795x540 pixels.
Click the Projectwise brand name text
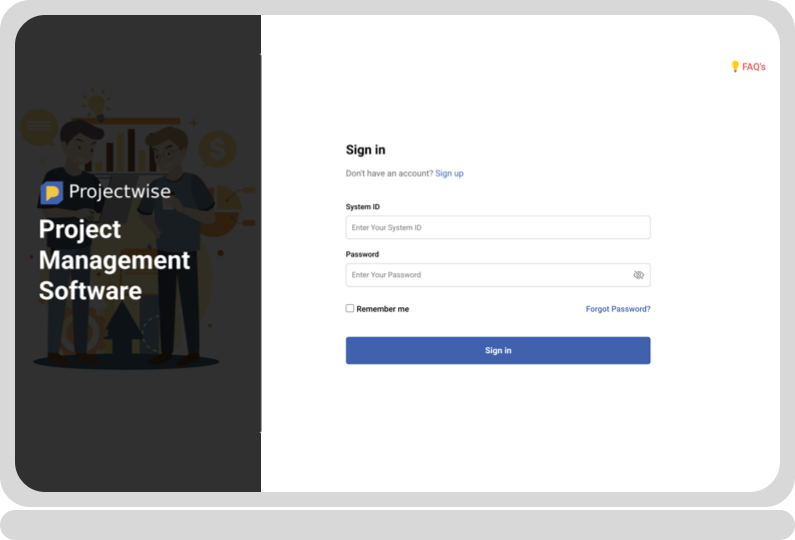point(120,192)
